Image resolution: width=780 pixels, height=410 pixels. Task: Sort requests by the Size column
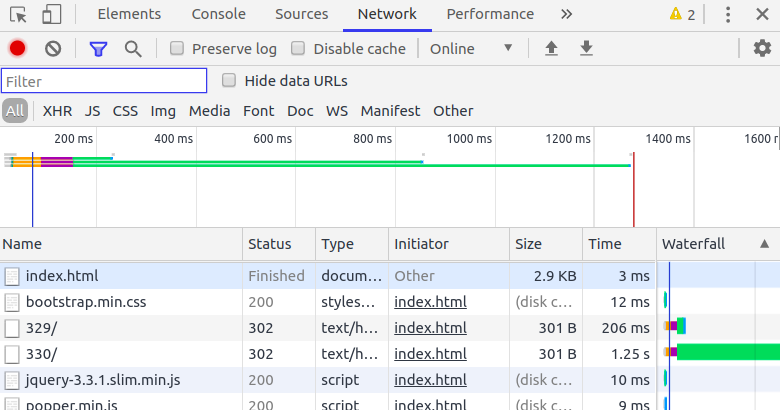click(x=546, y=244)
